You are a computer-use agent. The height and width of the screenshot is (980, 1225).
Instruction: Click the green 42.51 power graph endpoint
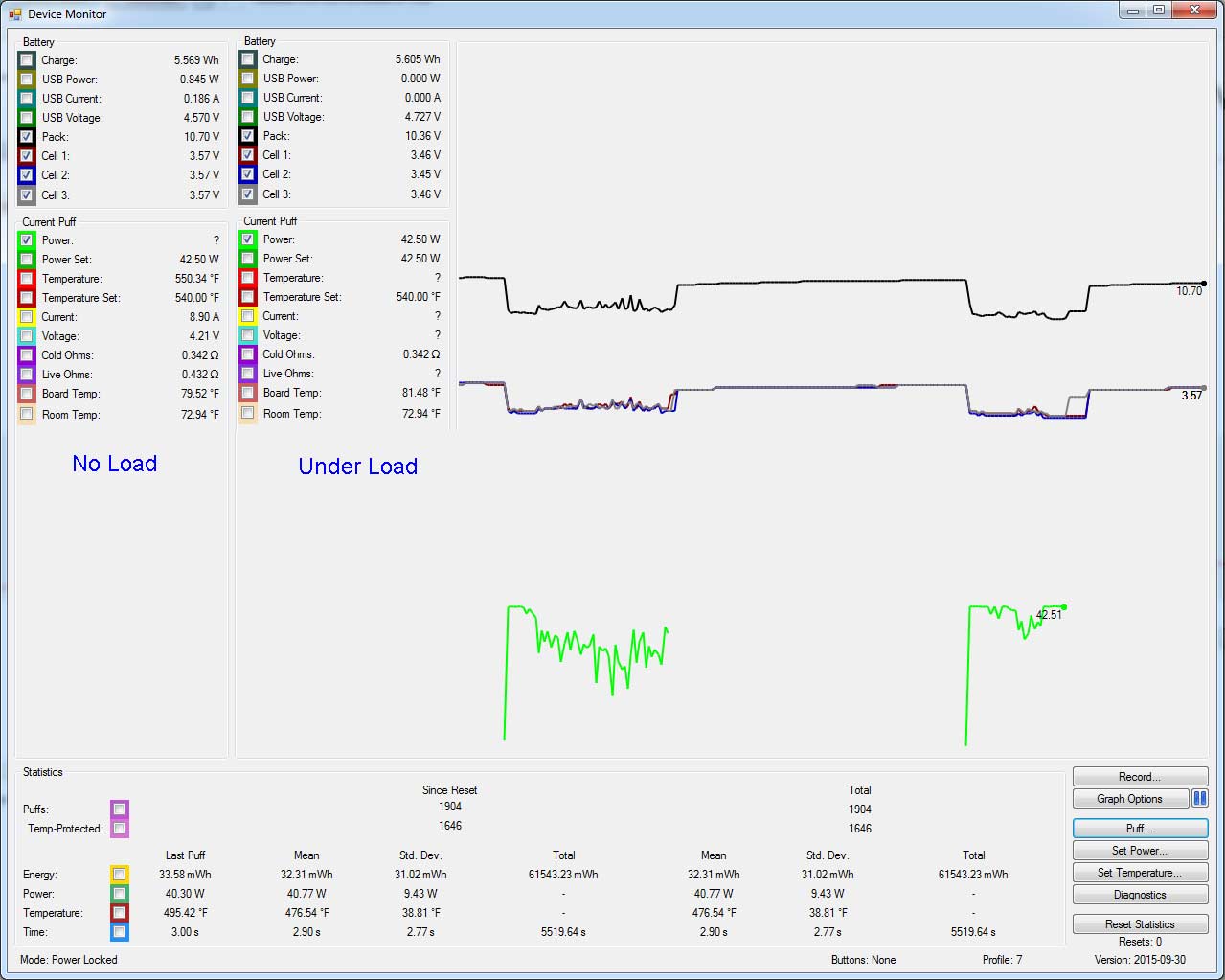(x=1064, y=607)
